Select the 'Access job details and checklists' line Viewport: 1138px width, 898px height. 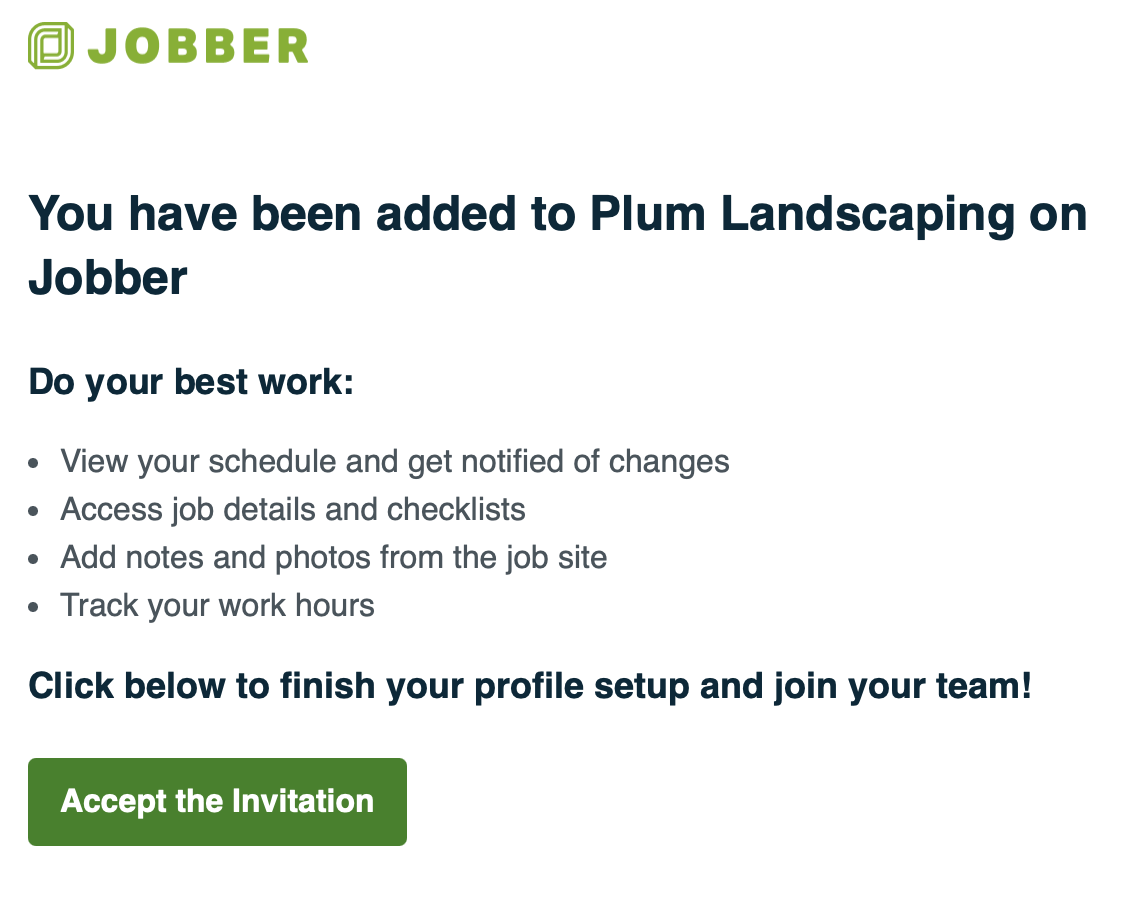pyautogui.click(x=292, y=509)
